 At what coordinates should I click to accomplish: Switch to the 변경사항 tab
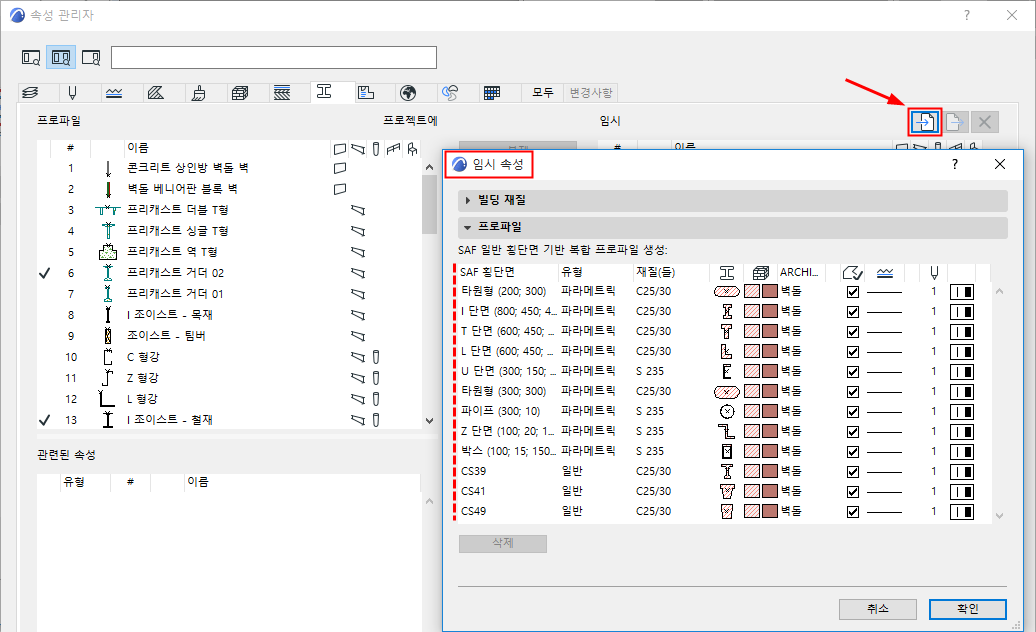591,92
